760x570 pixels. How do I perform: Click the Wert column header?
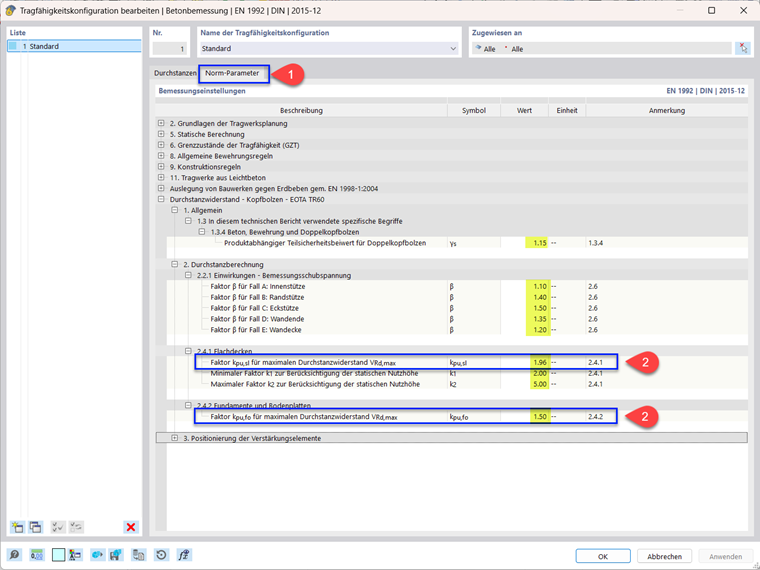pyautogui.click(x=524, y=110)
